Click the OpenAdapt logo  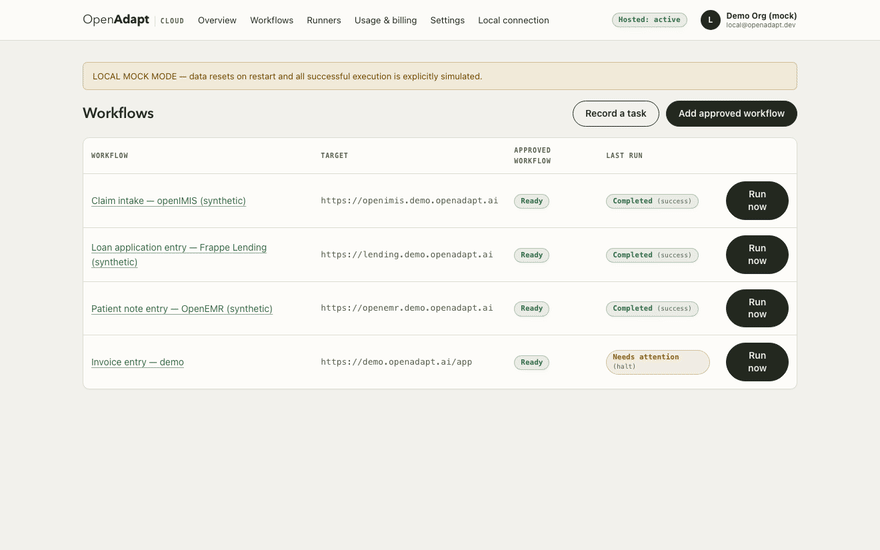coord(116,20)
